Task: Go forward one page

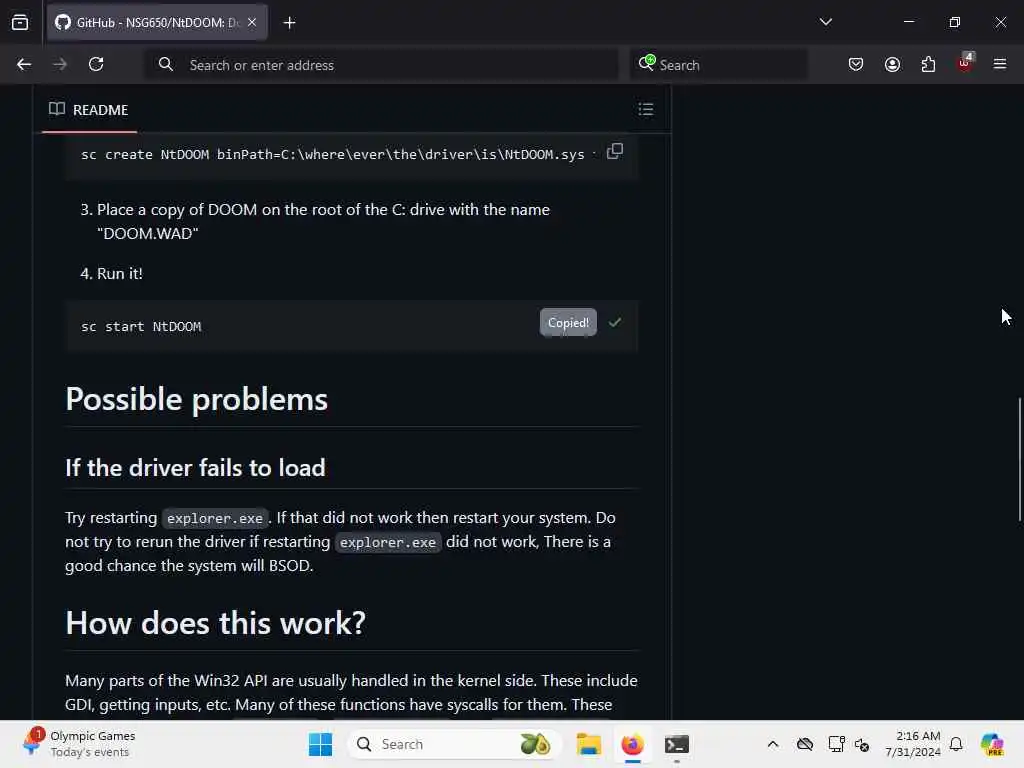Action: [x=60, y=64]
